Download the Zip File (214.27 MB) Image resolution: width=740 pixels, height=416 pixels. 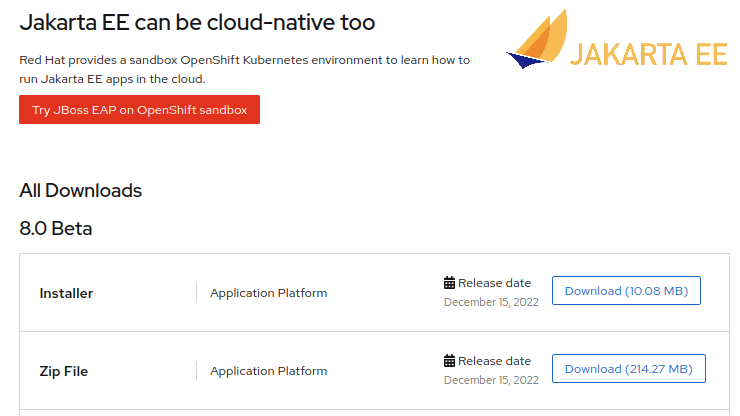tap(629, 368)
